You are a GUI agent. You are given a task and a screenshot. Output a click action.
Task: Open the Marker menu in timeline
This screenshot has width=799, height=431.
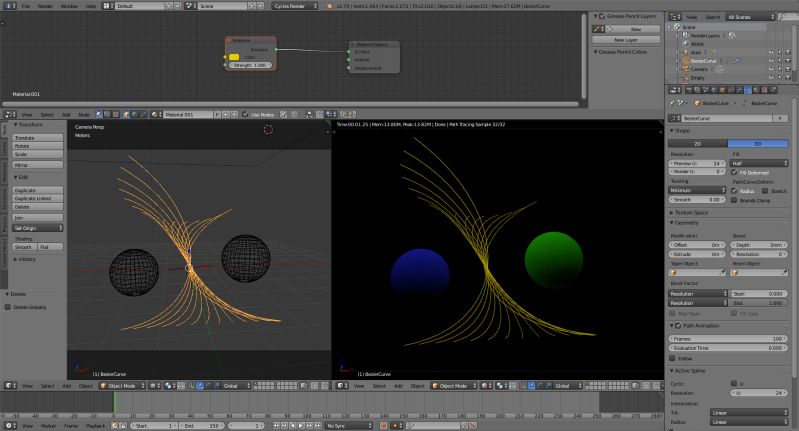(x=48, y=425)
